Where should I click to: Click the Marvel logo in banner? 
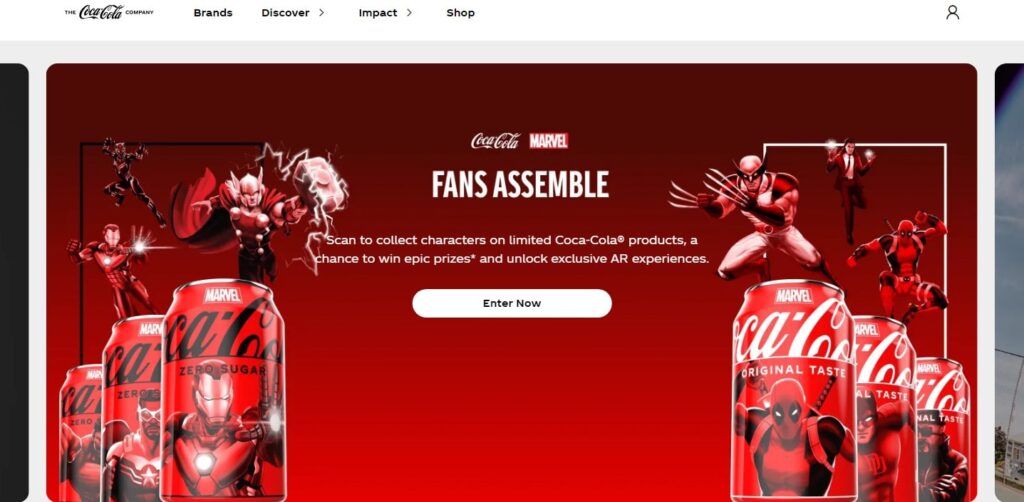tap(548, 141)
